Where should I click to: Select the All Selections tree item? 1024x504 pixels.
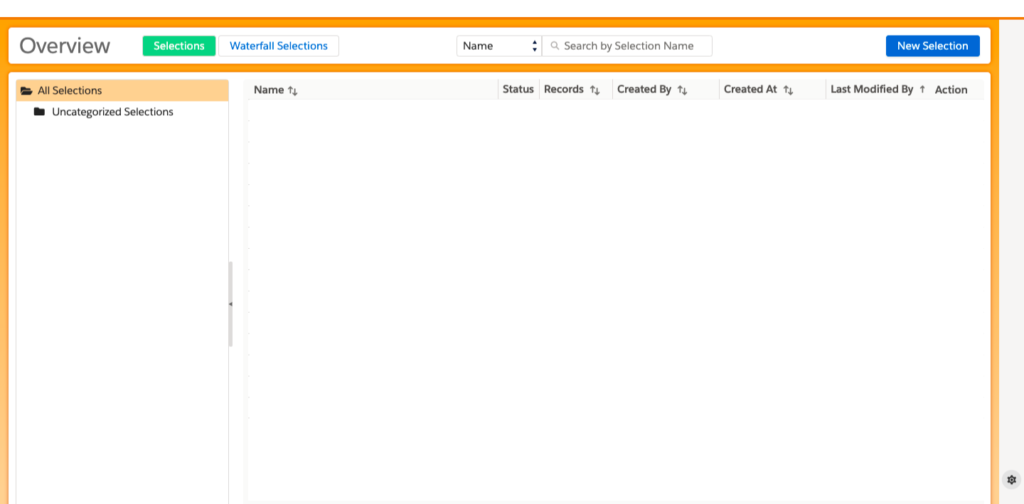(x=70, y=91)
